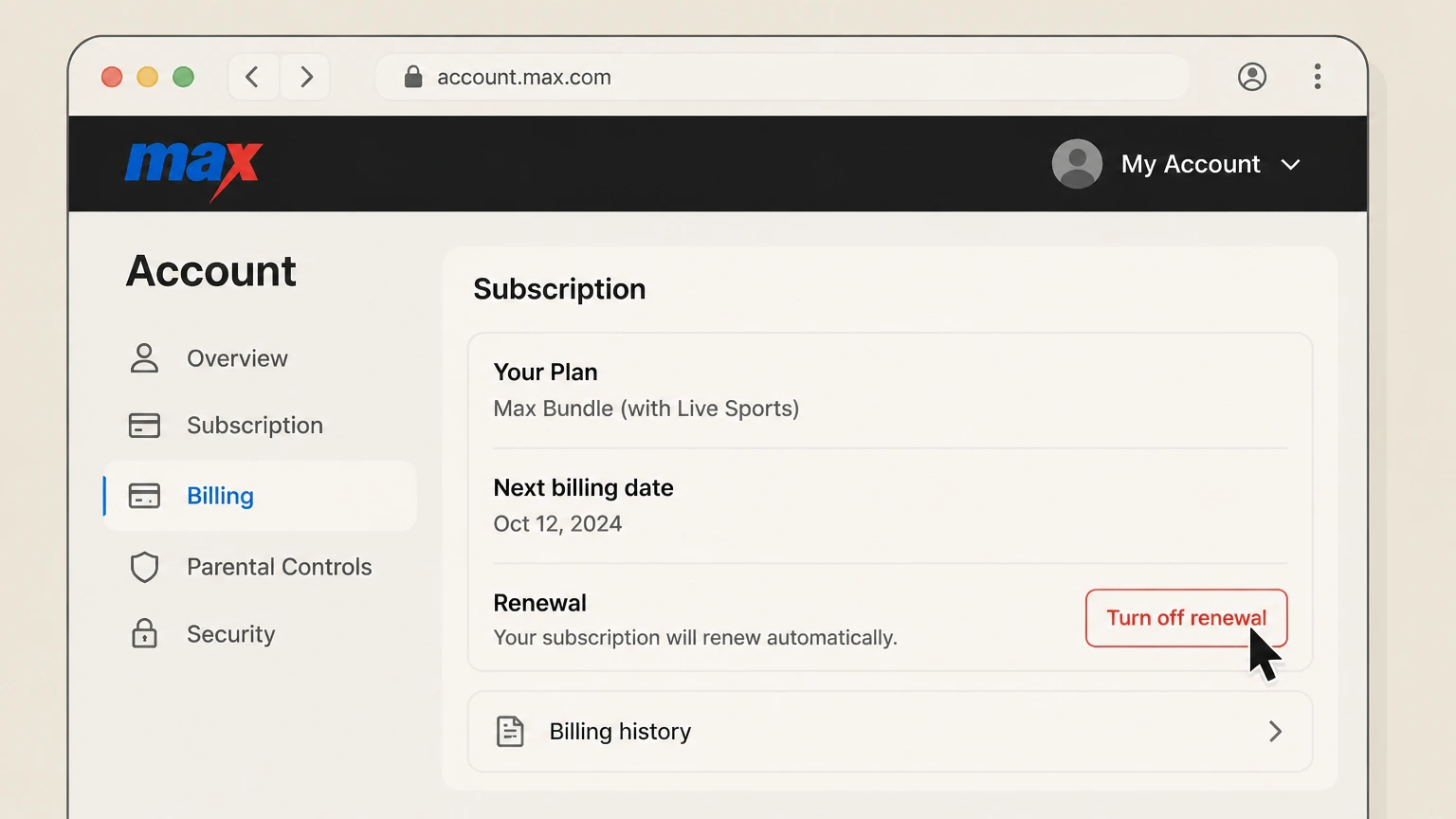This screenshot has width=1456, height=819.
Task: Open Parental Controls in sidebar
Action: tap(280, 567)
